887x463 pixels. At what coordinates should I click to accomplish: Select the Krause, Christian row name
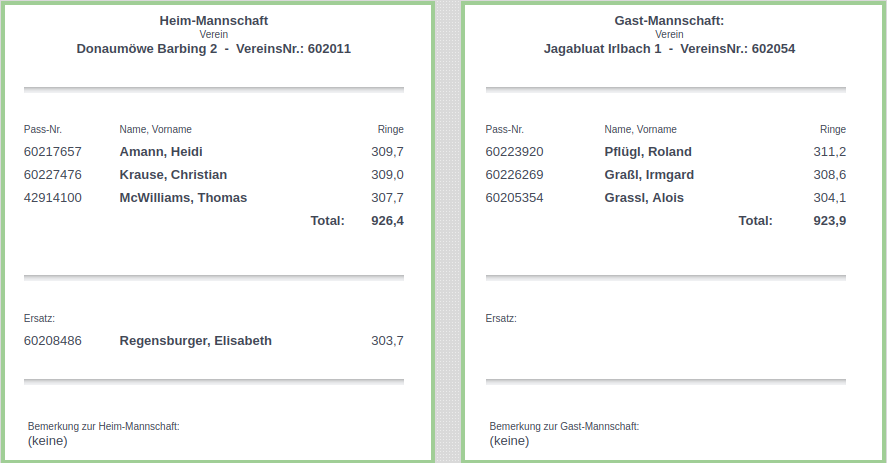[x=173, y=175]
